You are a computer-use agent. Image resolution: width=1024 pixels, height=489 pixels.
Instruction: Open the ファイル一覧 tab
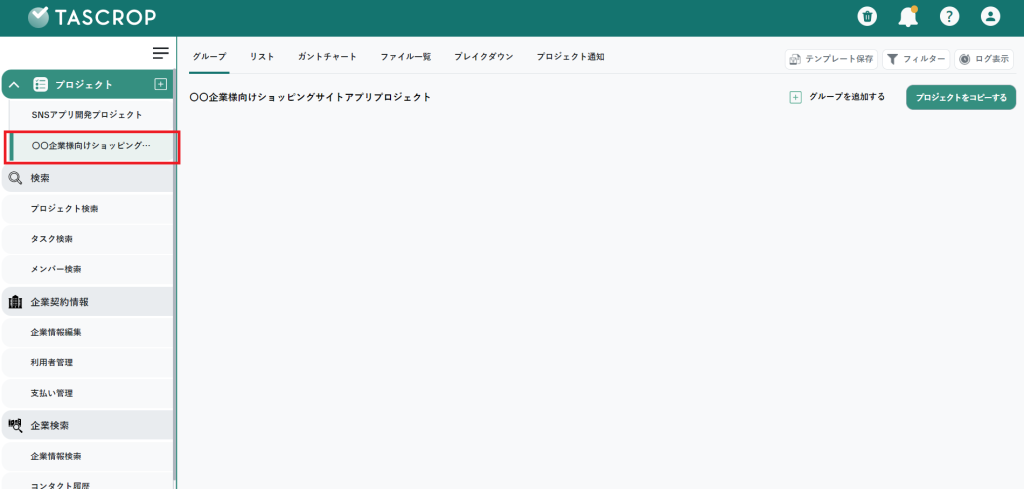(406, 57)
